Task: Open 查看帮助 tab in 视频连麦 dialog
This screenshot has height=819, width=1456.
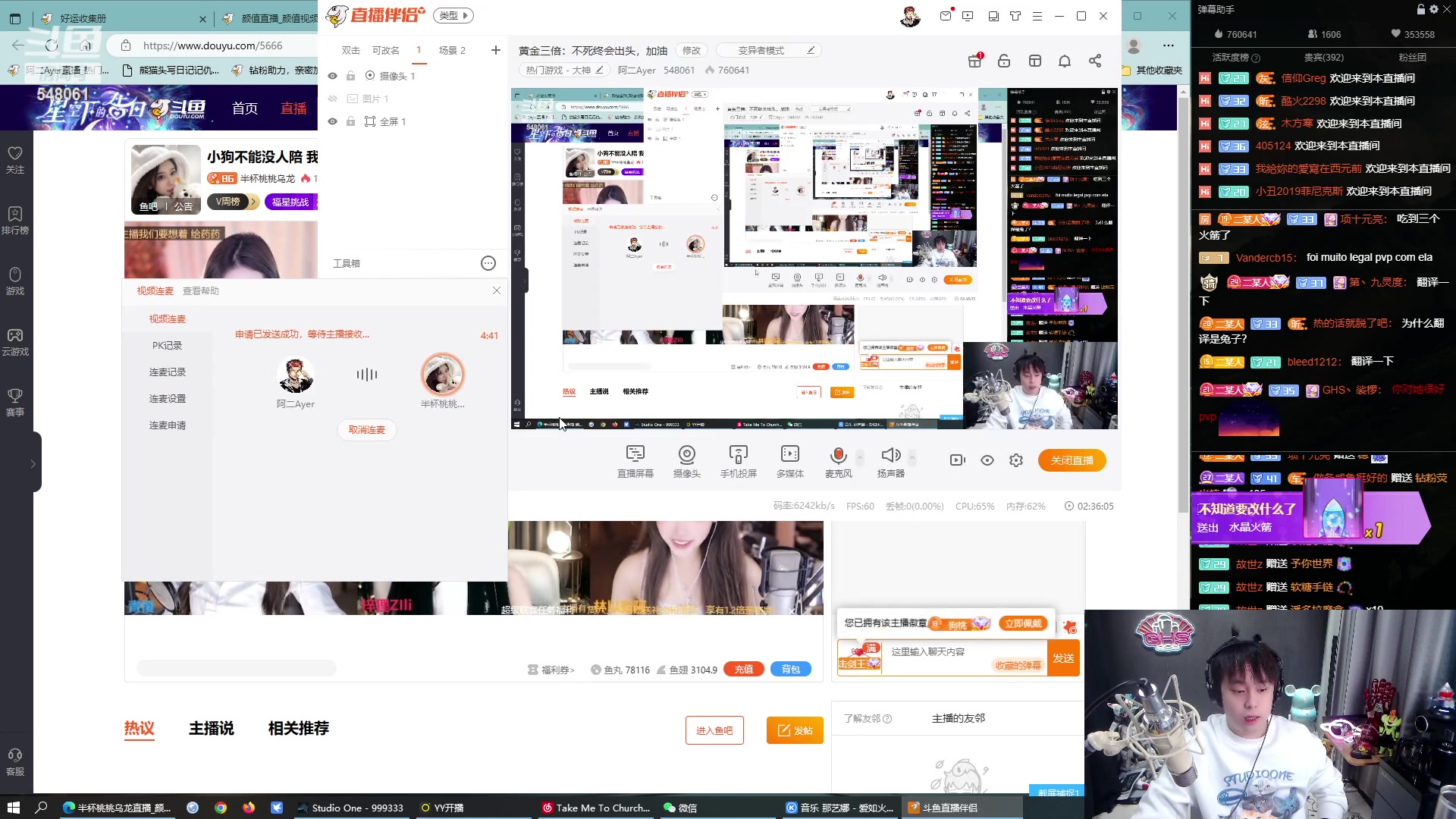Action: pyautogui.click(x=200, y=291)
